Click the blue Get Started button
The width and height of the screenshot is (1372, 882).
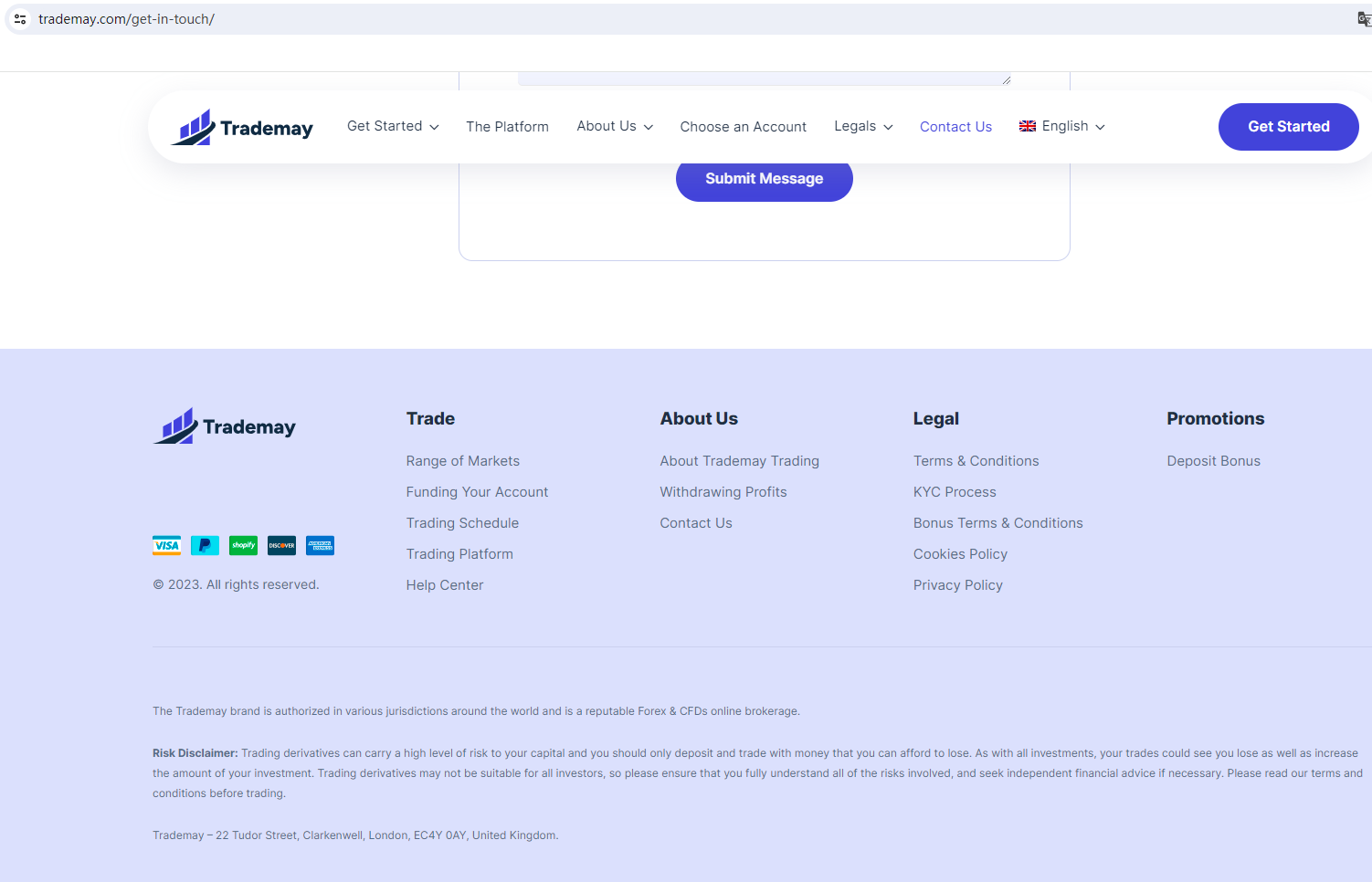[1289, 127]
